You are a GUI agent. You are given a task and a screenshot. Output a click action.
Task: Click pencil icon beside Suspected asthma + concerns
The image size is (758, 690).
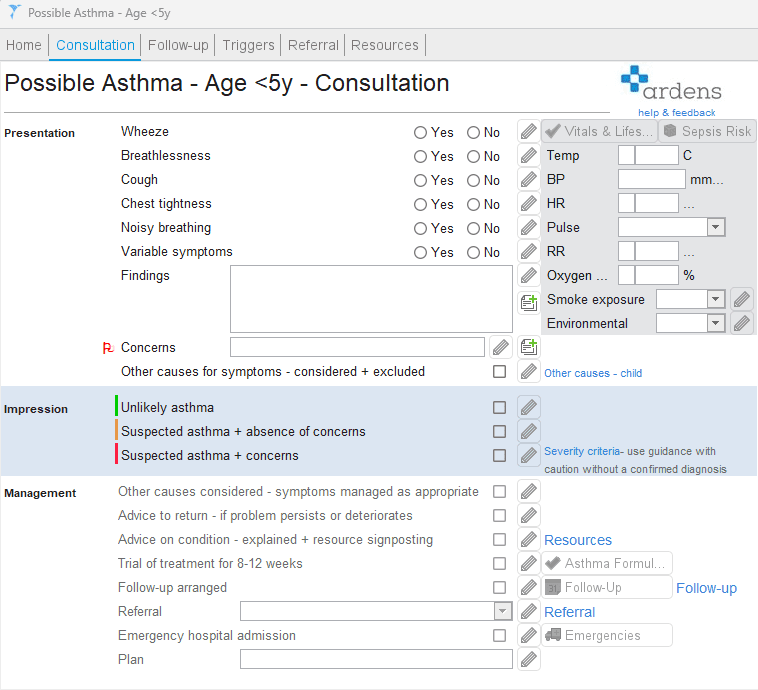click(x=528, y=455)
